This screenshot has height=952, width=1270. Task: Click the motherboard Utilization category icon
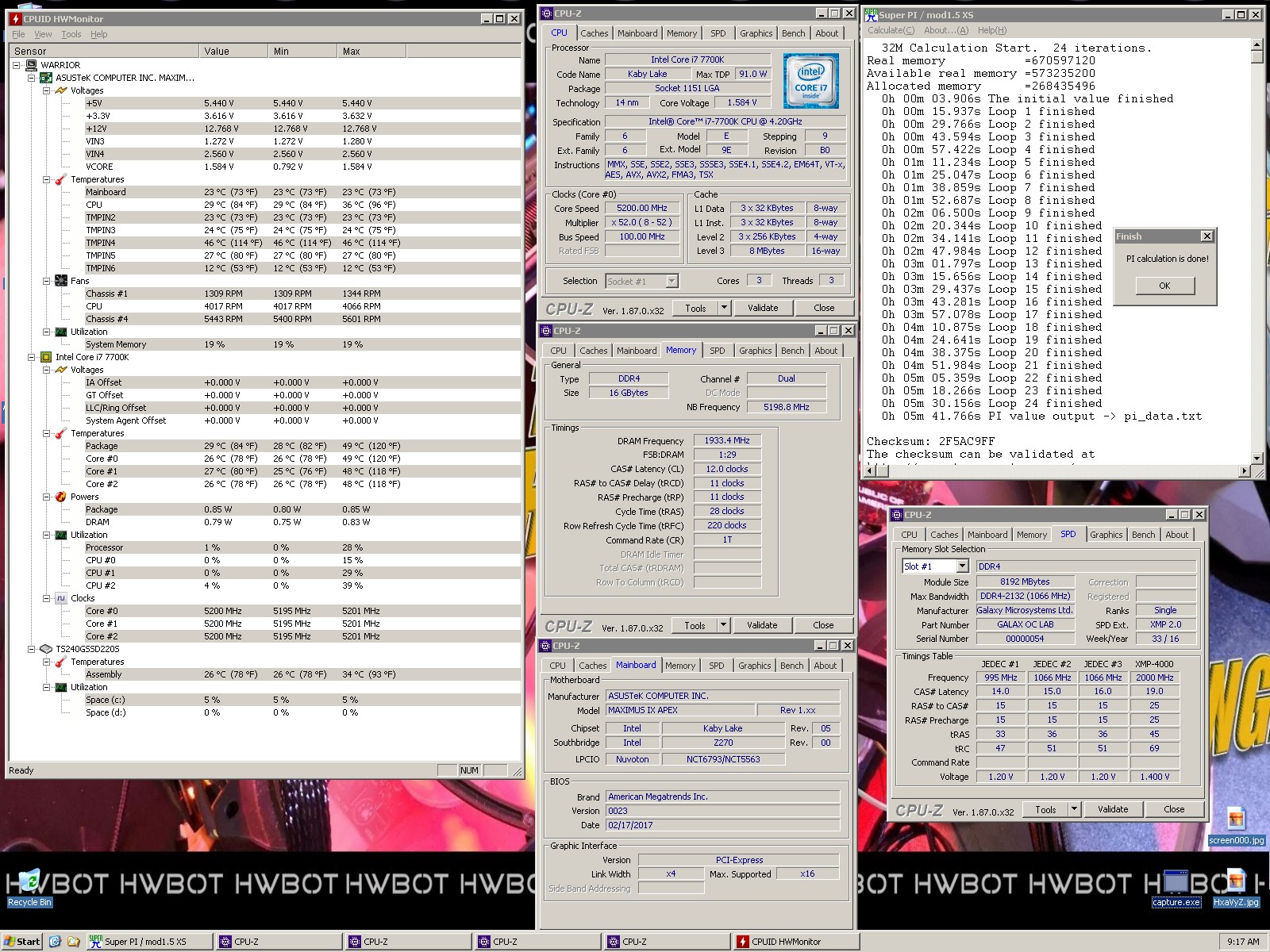coord(61,332)
